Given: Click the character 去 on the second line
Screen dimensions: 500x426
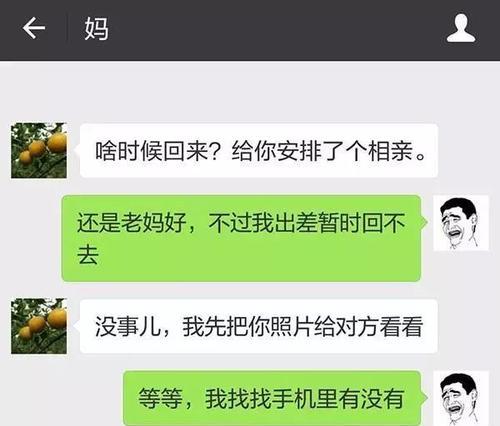Looking at the screenshot, I should tap(88, 255).
